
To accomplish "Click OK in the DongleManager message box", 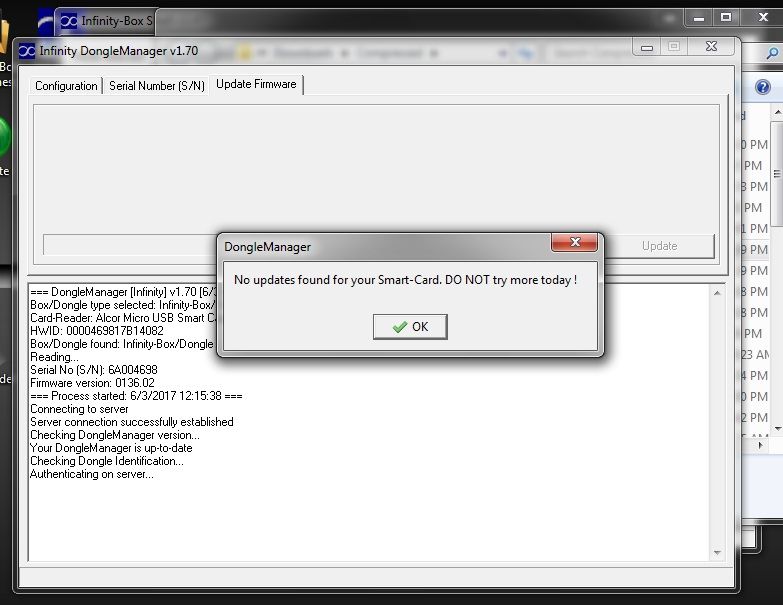I will [409, 327].
